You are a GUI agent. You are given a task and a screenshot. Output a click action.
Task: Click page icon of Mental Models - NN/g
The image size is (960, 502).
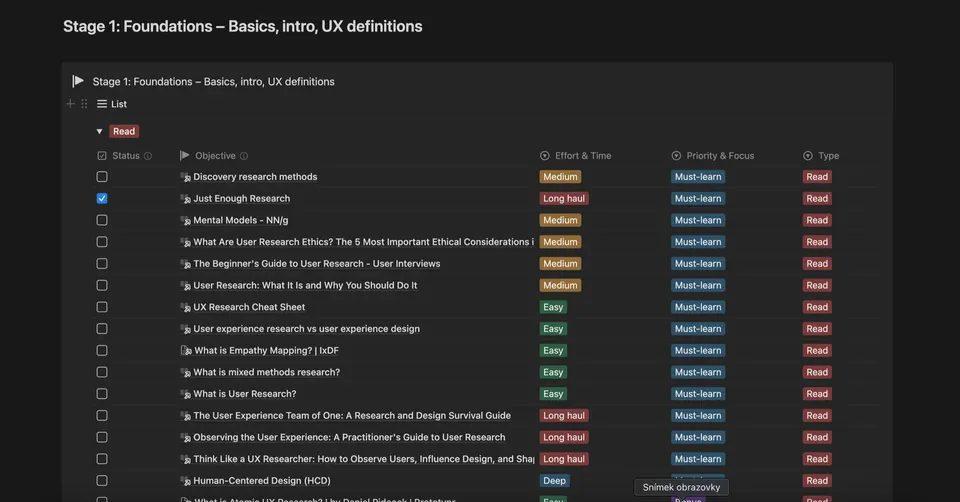coord(186,220)
